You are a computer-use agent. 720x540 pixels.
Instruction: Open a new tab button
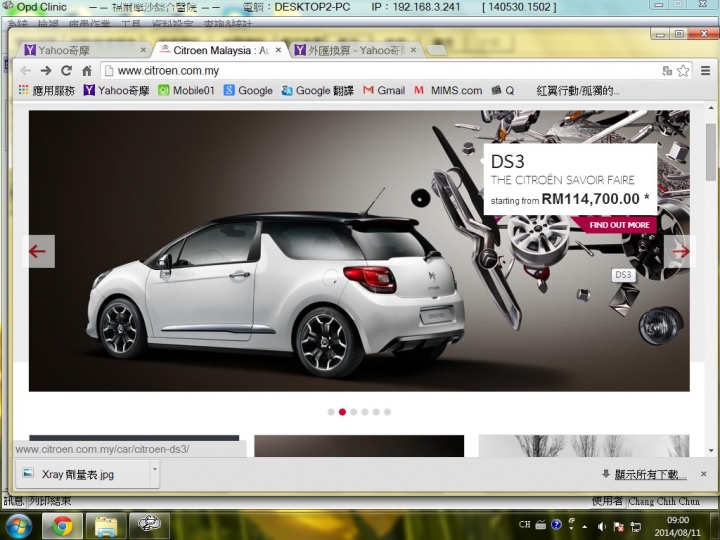(437, 50)
